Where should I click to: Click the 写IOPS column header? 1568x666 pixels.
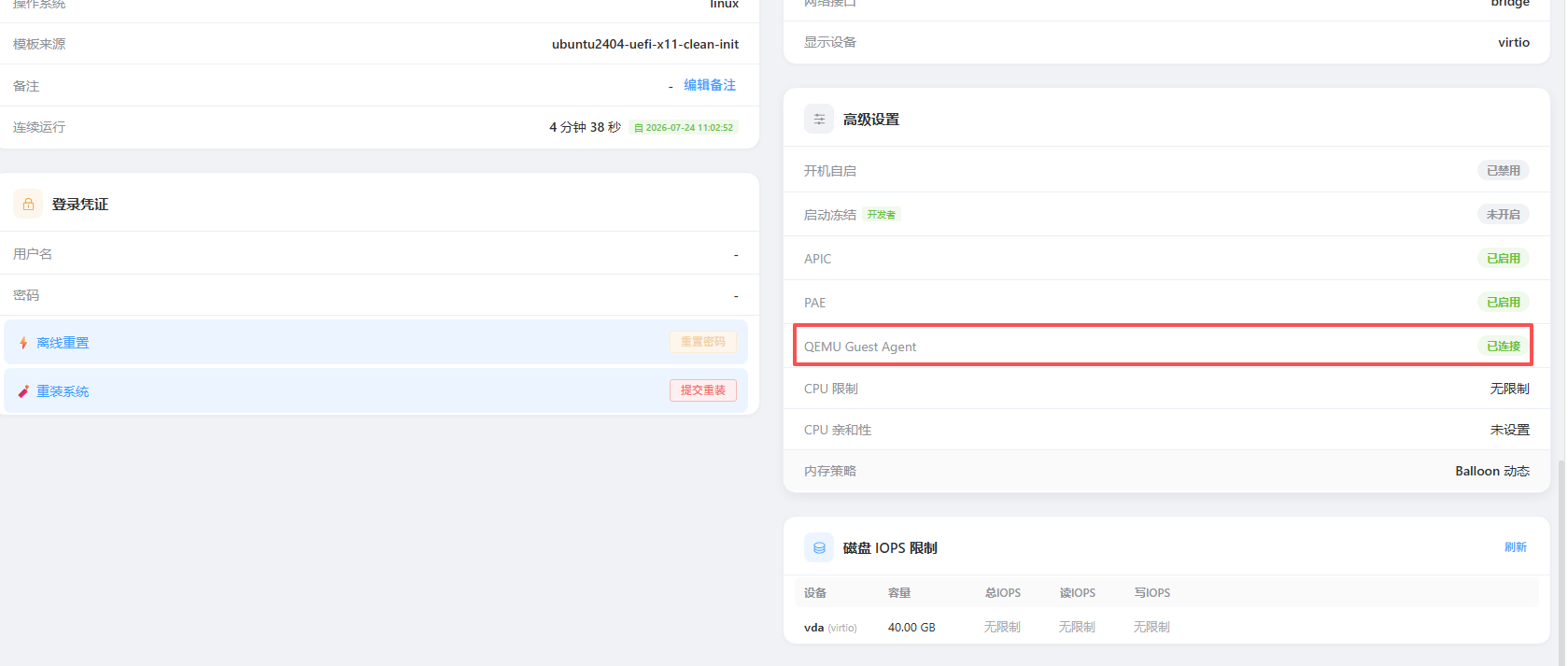1152,593
